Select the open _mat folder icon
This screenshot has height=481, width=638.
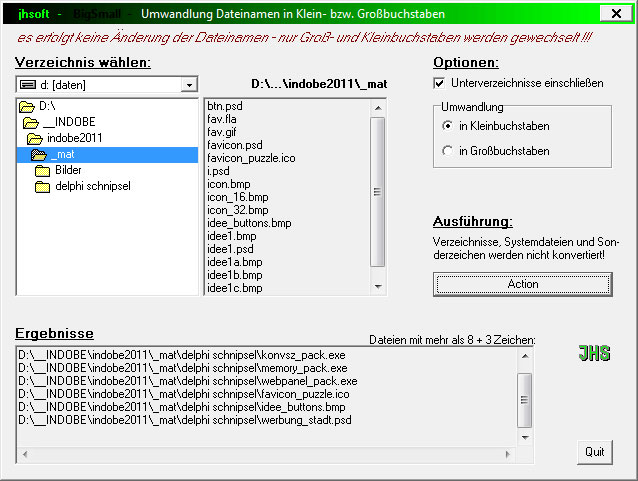[x=39, y=155]
